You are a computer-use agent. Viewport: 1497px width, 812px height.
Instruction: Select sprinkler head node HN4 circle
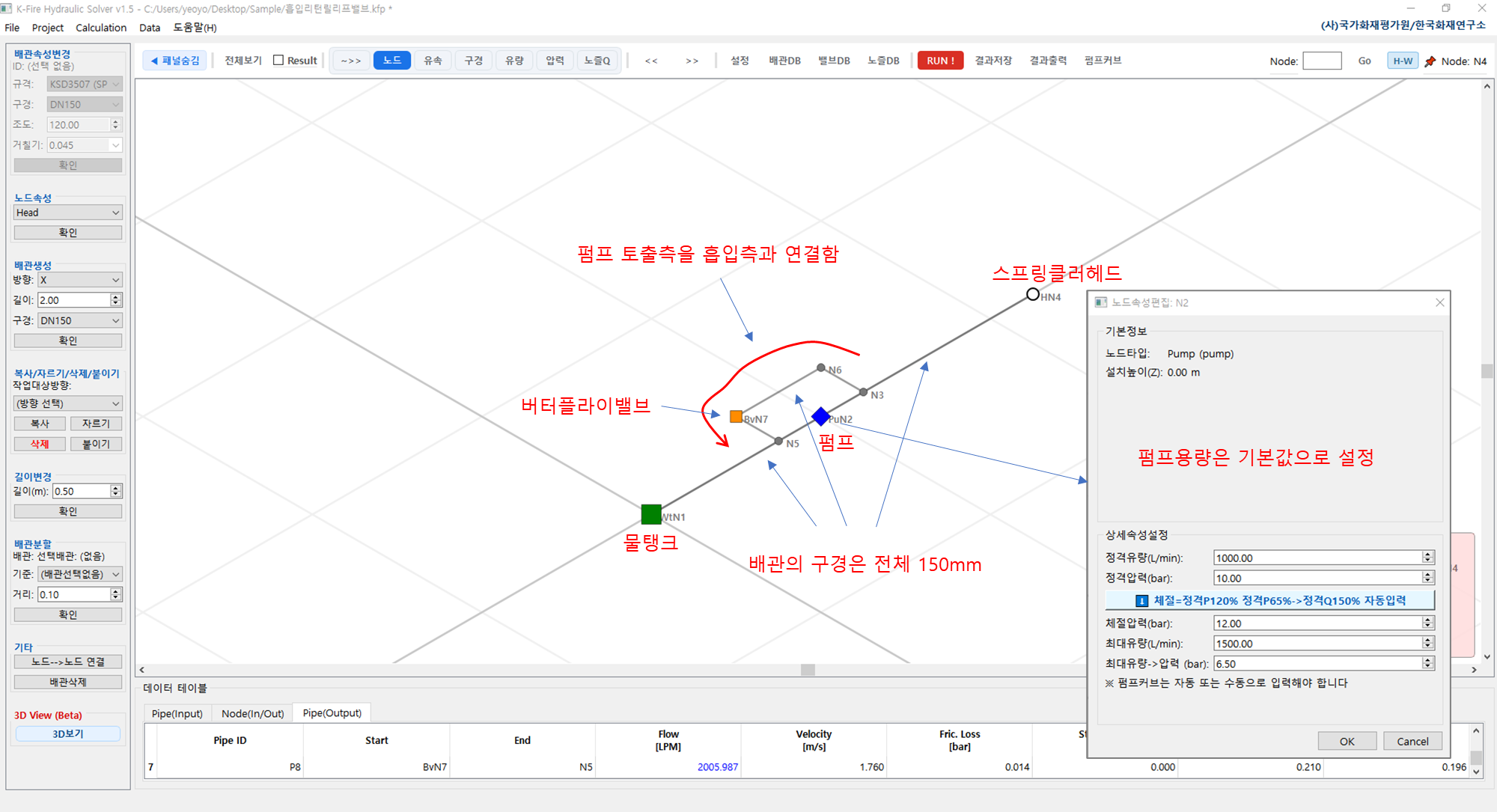[x=1033, y=294]
